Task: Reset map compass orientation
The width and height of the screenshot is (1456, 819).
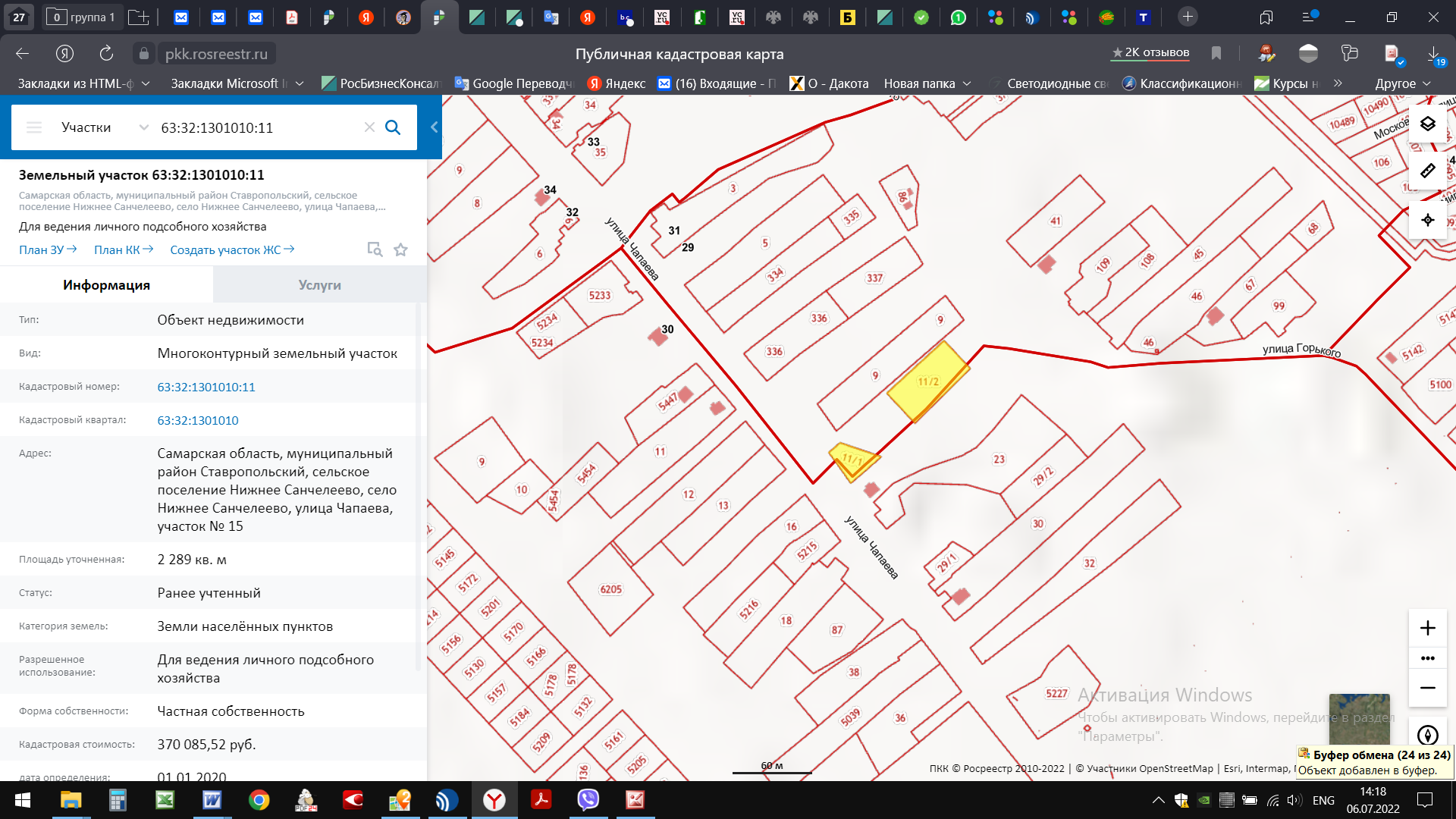Action: [1427, 735]
